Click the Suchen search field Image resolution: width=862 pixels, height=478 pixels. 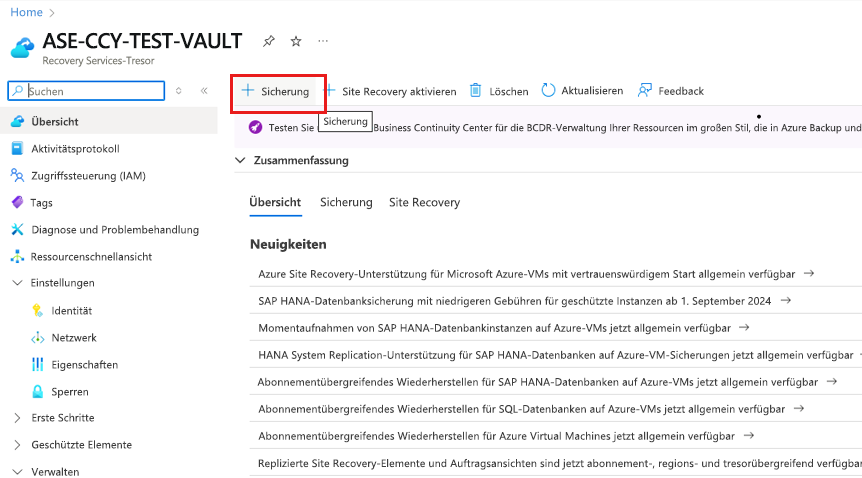86,91
